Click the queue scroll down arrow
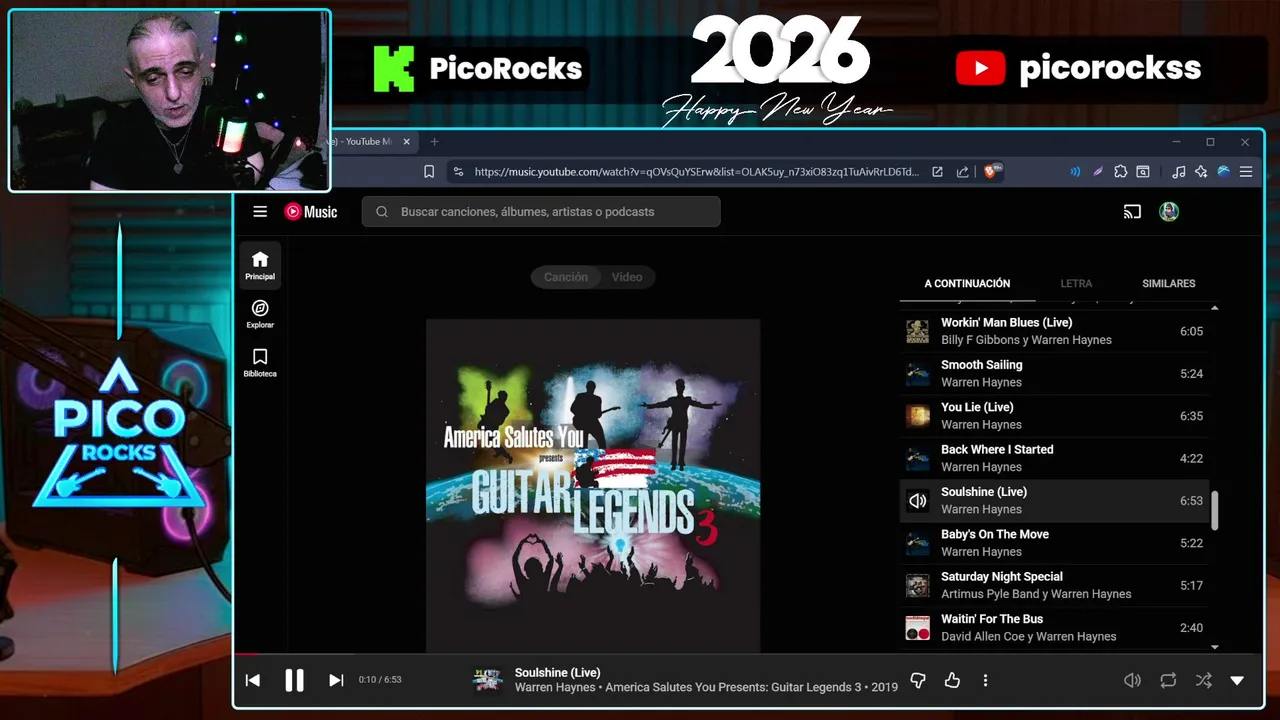 click(1215, 648)
